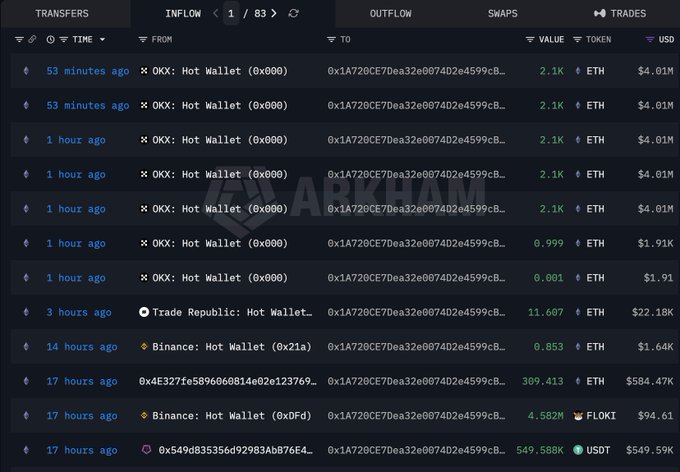This screenshot has height=472, width=680.
Task: Click the Trade Republic logo icon
Action: pyautogui.click(x=144, y=312)
